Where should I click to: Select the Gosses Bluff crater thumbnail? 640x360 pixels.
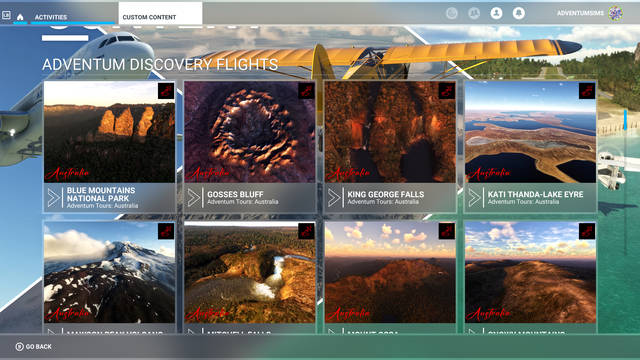(x=250, y=132)
